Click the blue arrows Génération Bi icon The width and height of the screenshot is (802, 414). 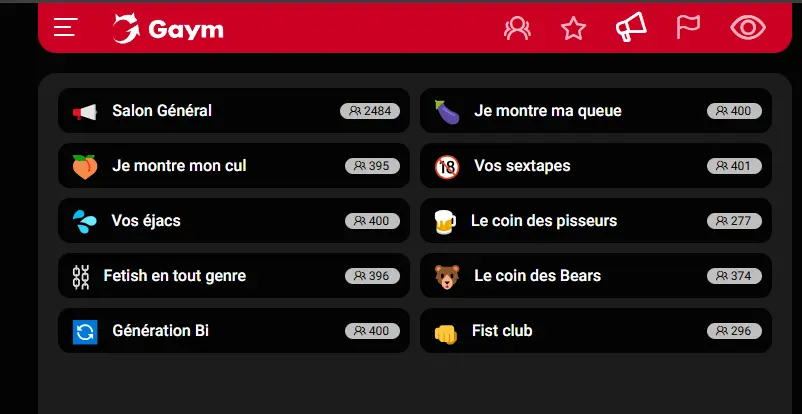click(85, 331)
